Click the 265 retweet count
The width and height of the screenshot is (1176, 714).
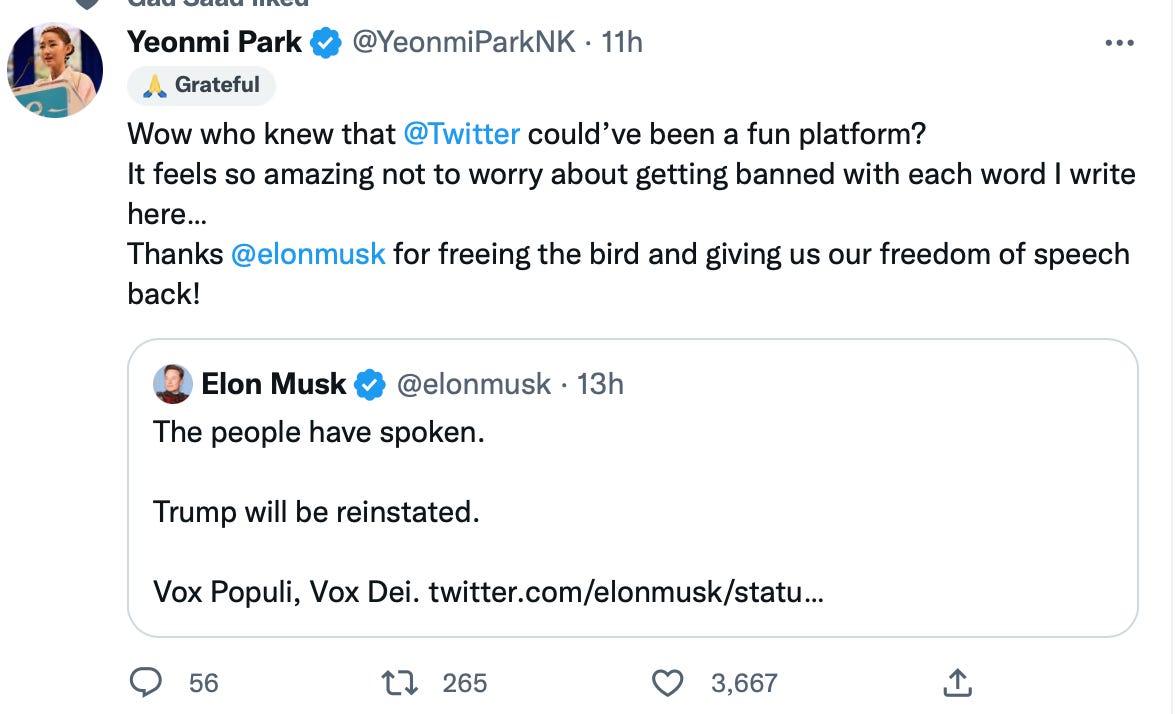click(464, 683)
